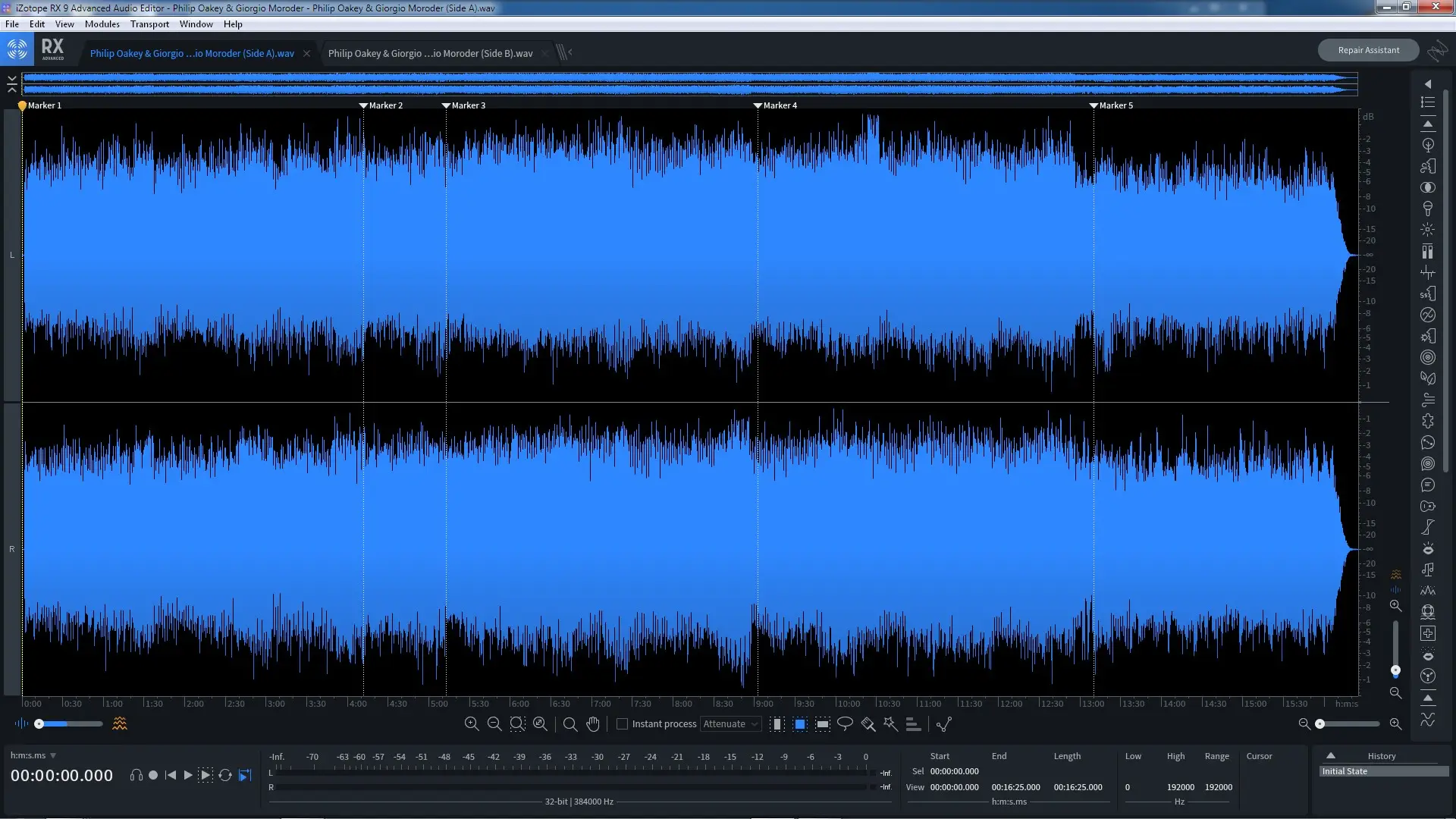Open the De-hum module slashed-circle icon
Viewport: 1456px width, 819px height.
coord(1428,315)
